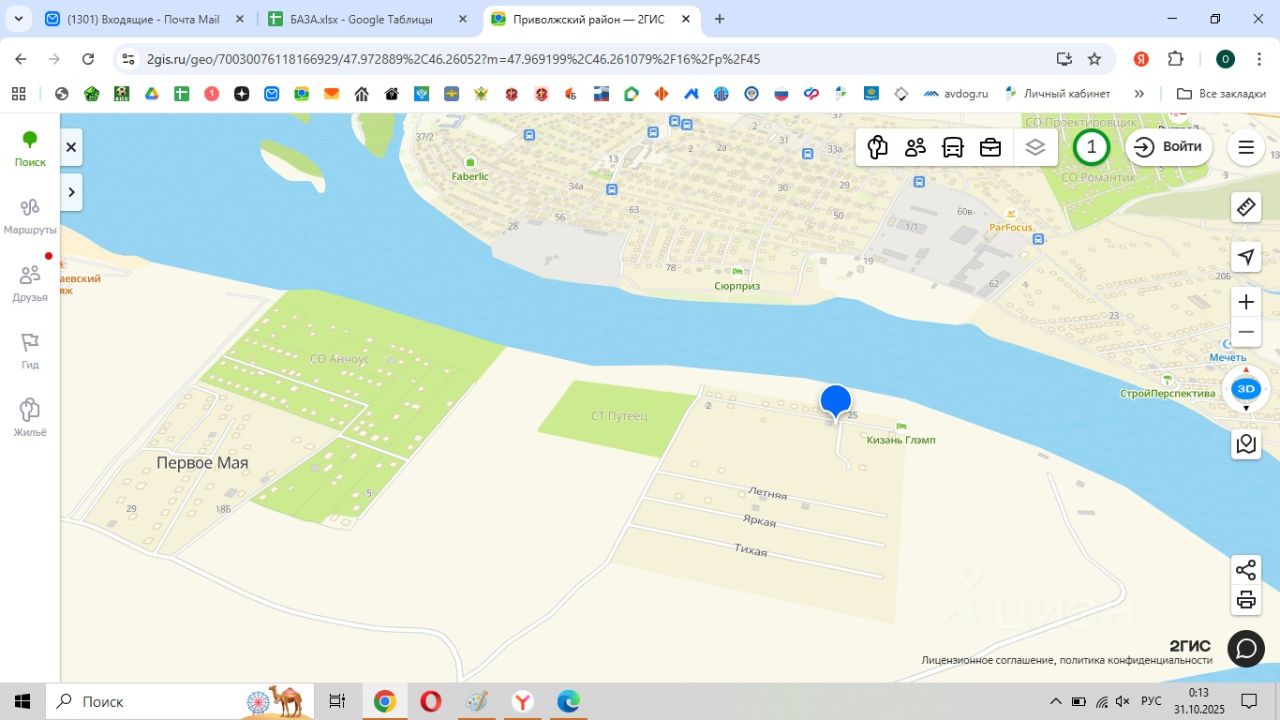
Task: Toggle 3D map view mode
Action: pyautogui.click(x=1246, y=389)
